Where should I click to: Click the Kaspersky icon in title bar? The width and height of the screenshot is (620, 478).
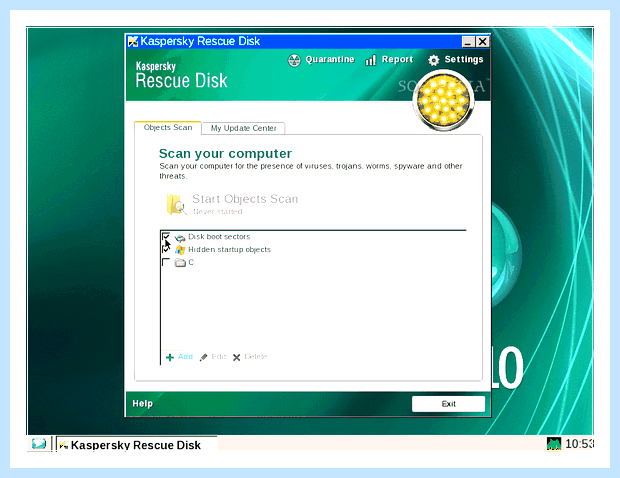click(133, 41)
